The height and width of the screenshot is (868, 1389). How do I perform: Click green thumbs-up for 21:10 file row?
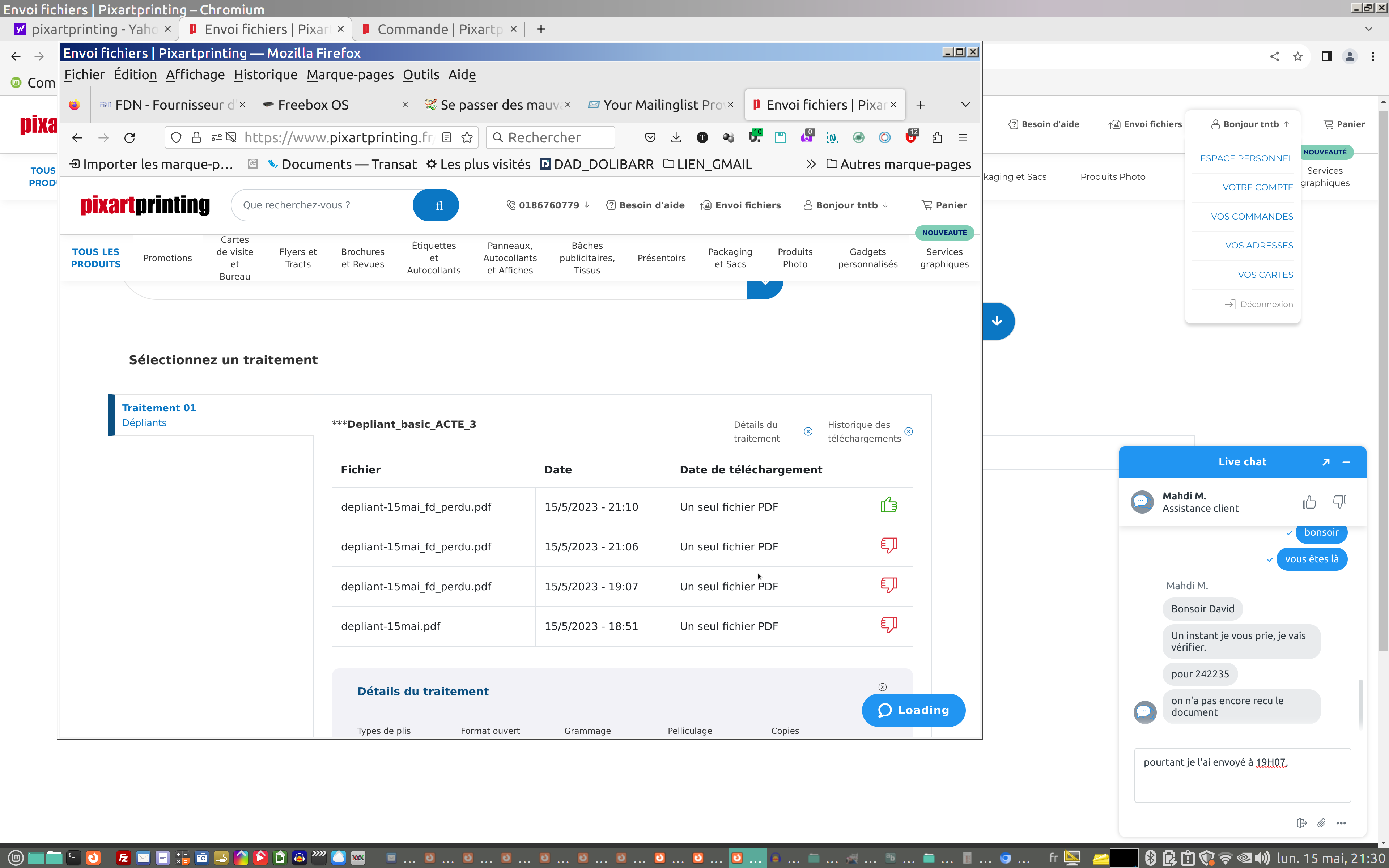(888, 506)
